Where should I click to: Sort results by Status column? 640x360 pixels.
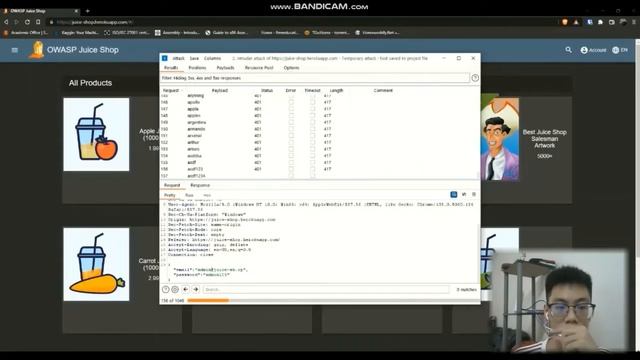pos(267,90)
